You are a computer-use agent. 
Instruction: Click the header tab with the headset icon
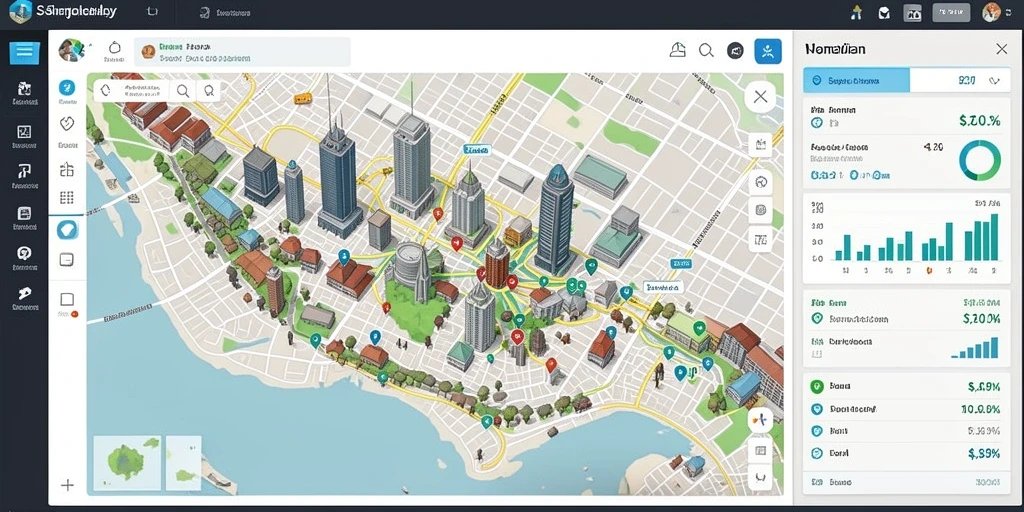(222, 12)
